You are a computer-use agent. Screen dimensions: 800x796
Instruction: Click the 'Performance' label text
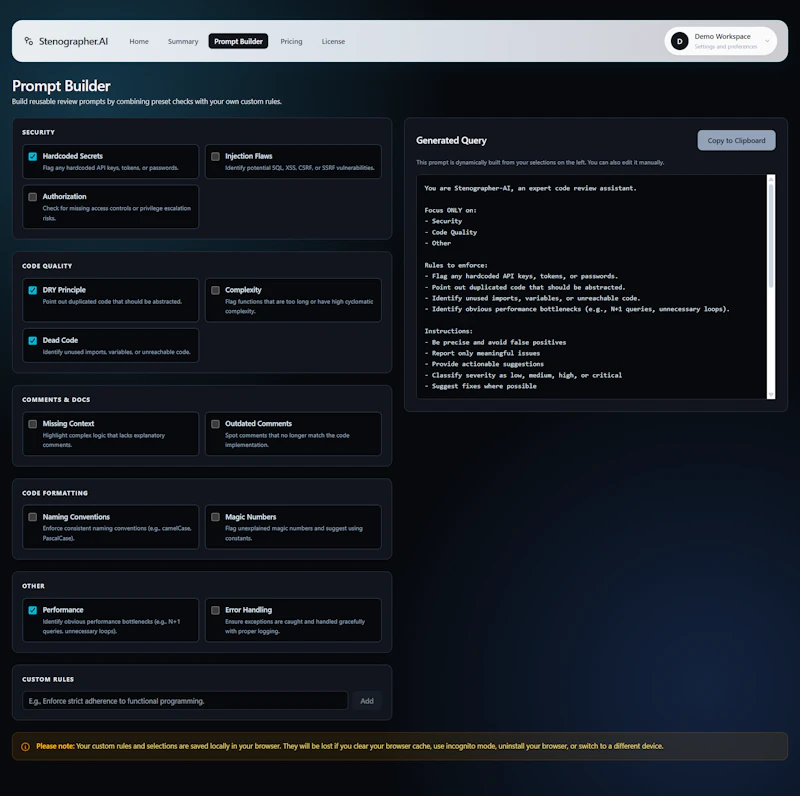pyautogui.click(x=63, y=610)
